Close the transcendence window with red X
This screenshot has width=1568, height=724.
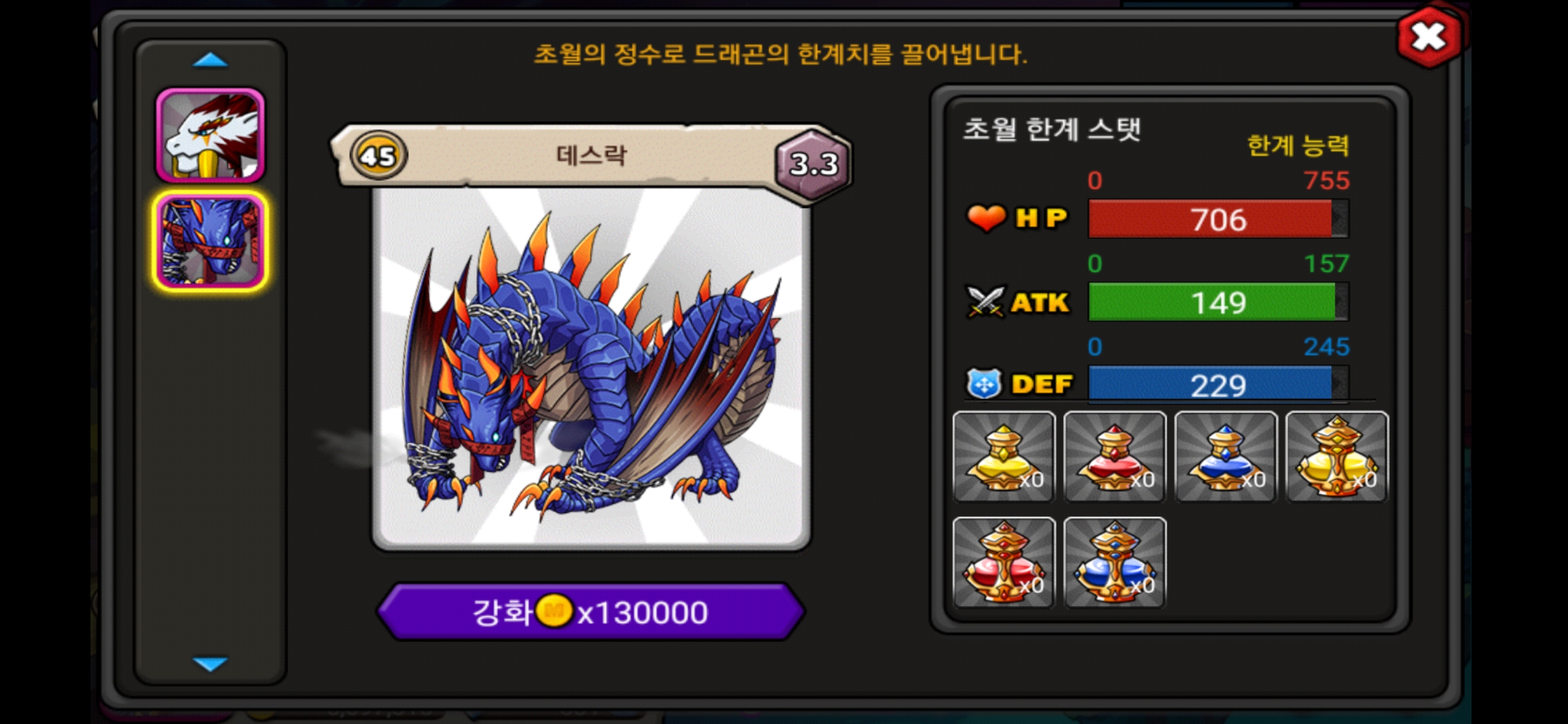pyautogui.click(x=1429, y=37)
